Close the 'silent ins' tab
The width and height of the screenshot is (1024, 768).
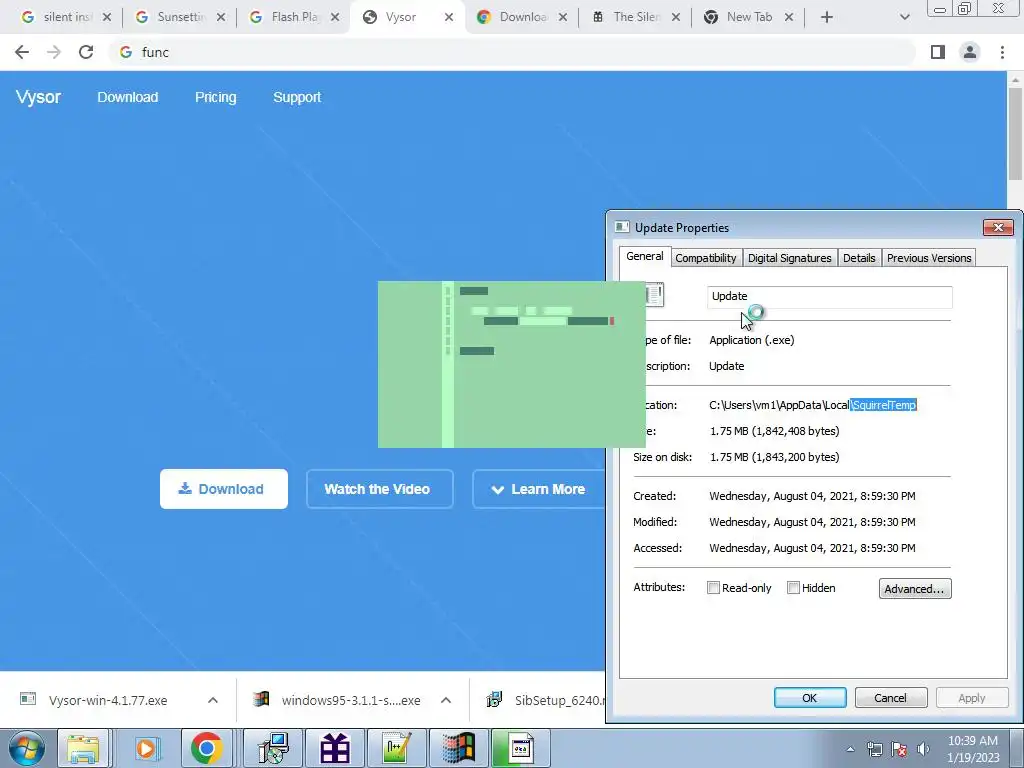pyautogui.click(x=107, y=17)
